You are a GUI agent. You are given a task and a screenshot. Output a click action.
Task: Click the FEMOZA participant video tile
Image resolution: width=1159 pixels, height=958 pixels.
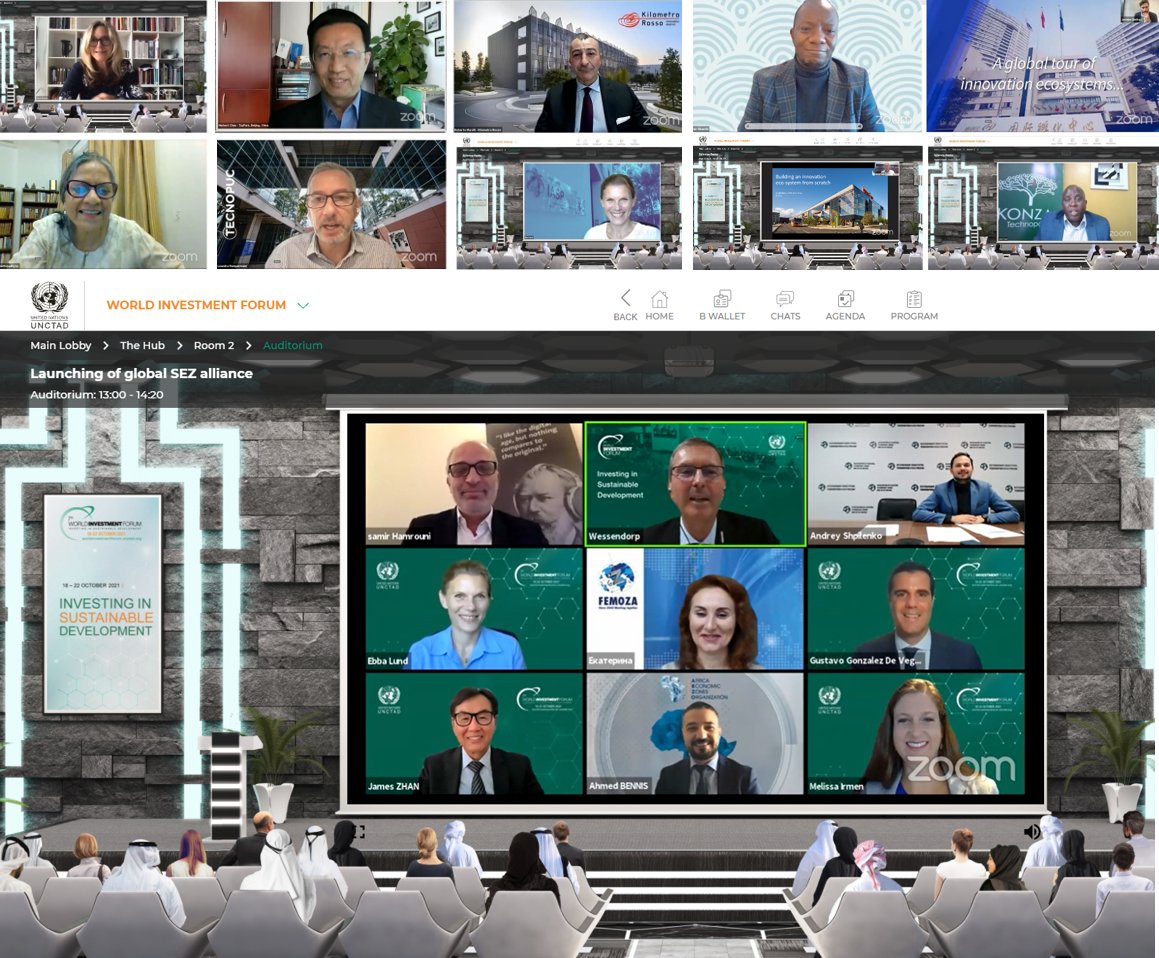[695, 608]
